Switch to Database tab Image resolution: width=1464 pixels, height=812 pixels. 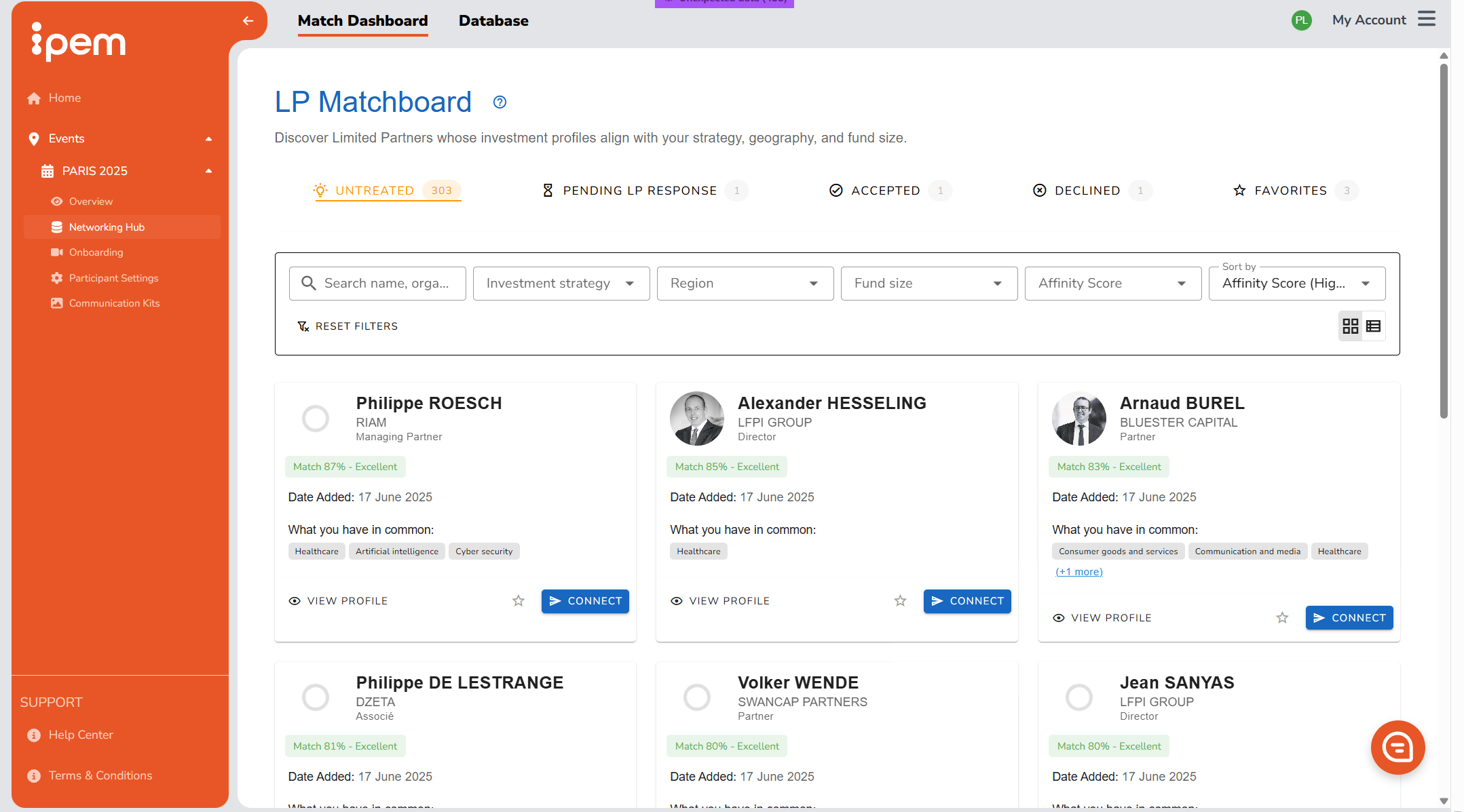(493, 21)
